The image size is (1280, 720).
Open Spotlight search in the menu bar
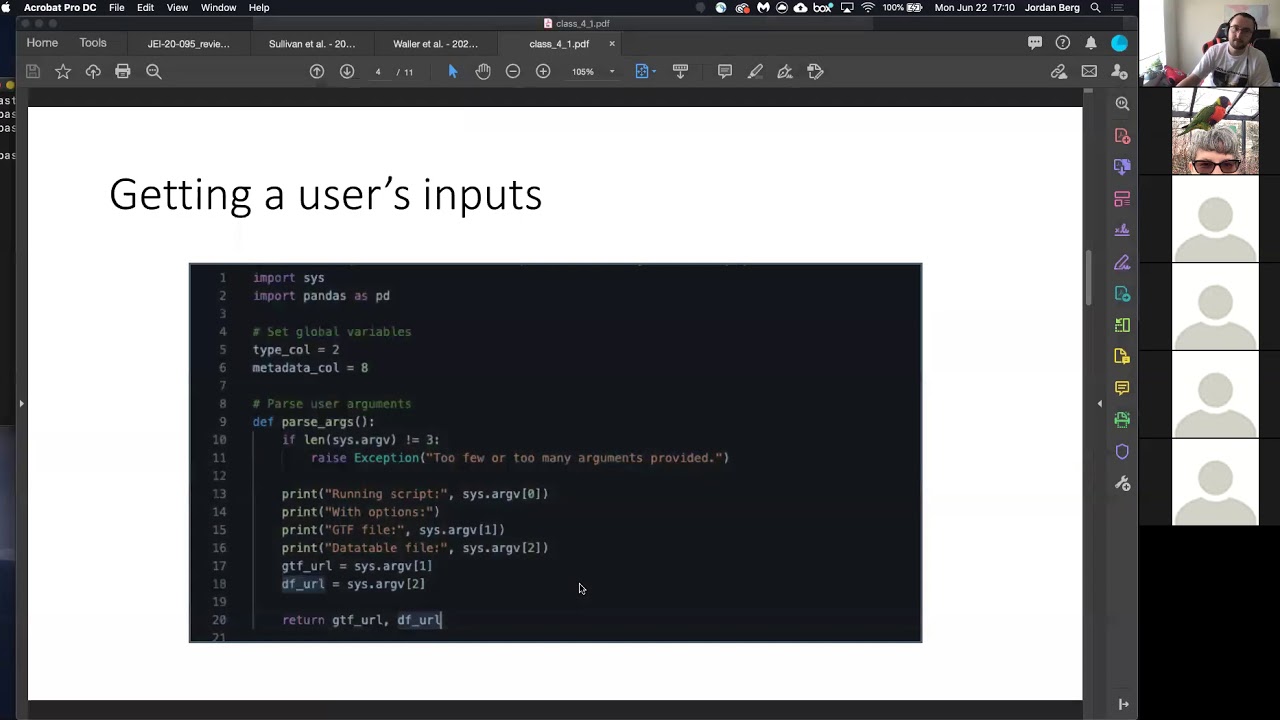pos(1095,7)
